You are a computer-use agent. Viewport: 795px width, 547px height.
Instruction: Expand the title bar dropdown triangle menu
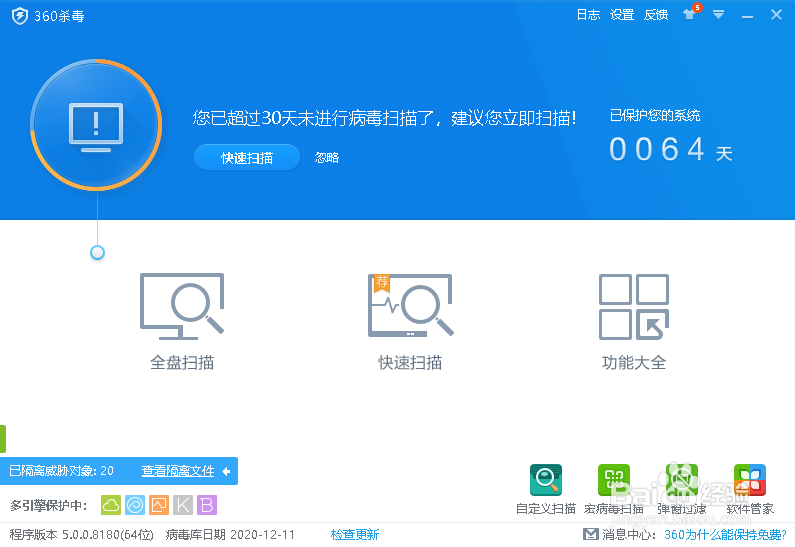pos(718,15)
